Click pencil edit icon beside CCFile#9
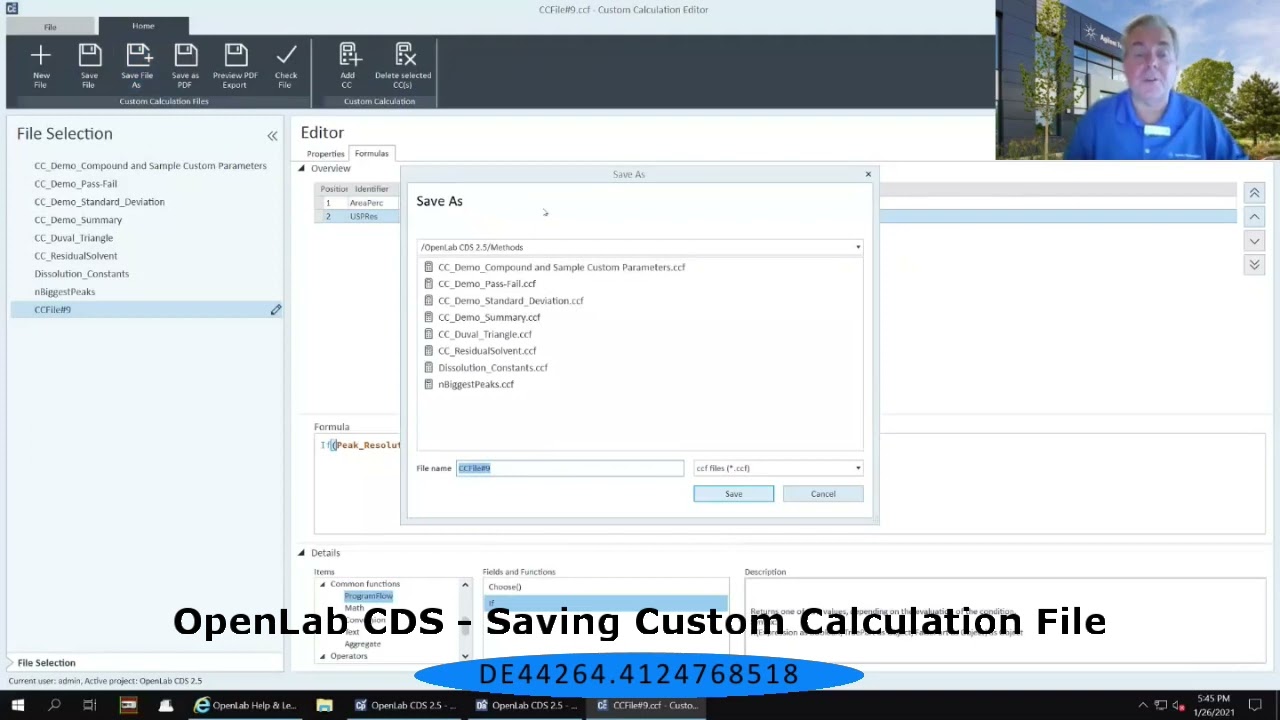 pyautogui.click(x=276, y=310)
